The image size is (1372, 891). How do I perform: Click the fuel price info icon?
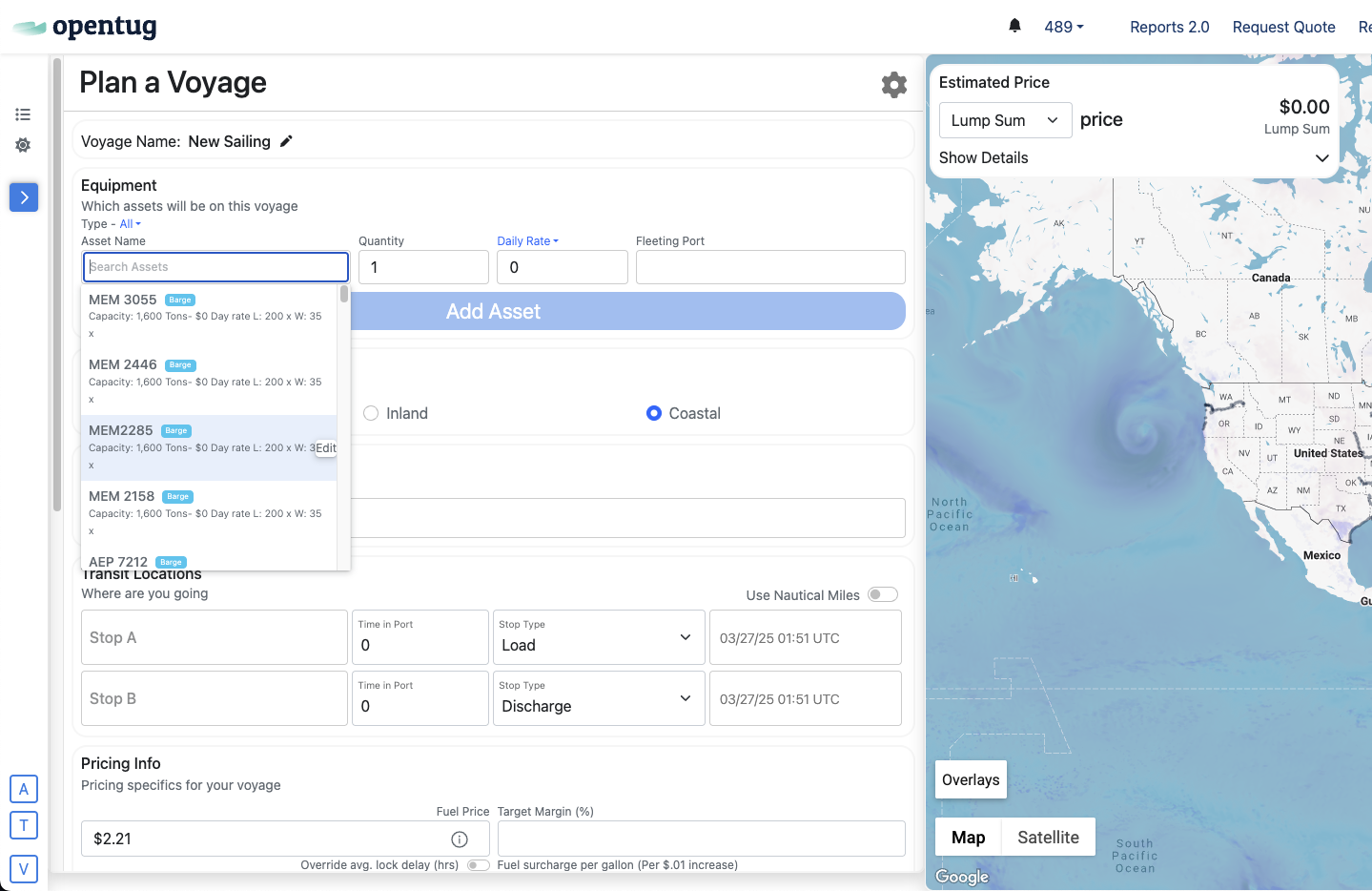[x=460, y=839]
